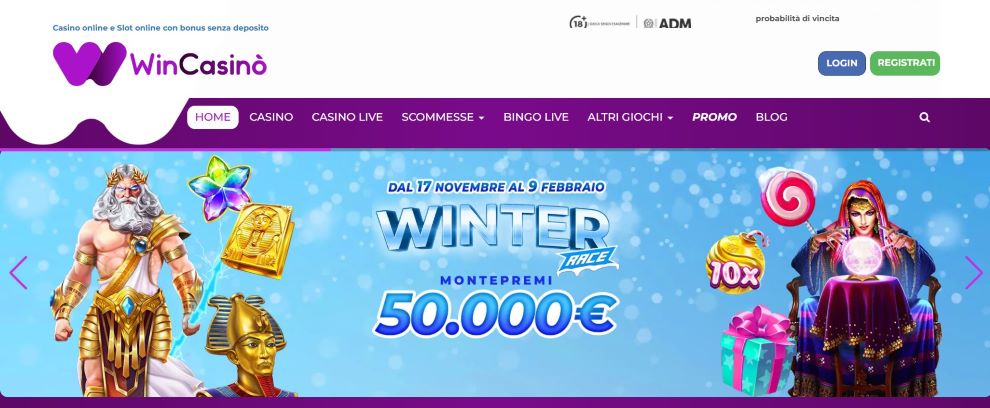Go to previous banner slide arrow
The width and height of the screenshot is (990, 408).
(x=18, y=273)
